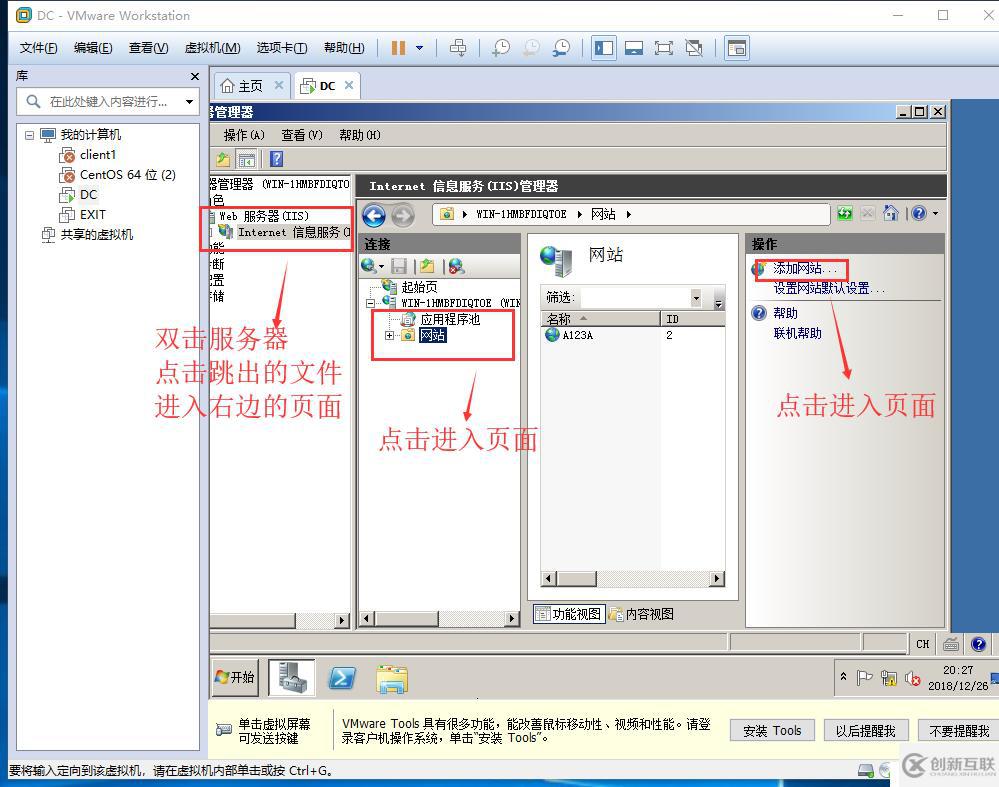Click the IIS back navigation arrow

point(374,215)
